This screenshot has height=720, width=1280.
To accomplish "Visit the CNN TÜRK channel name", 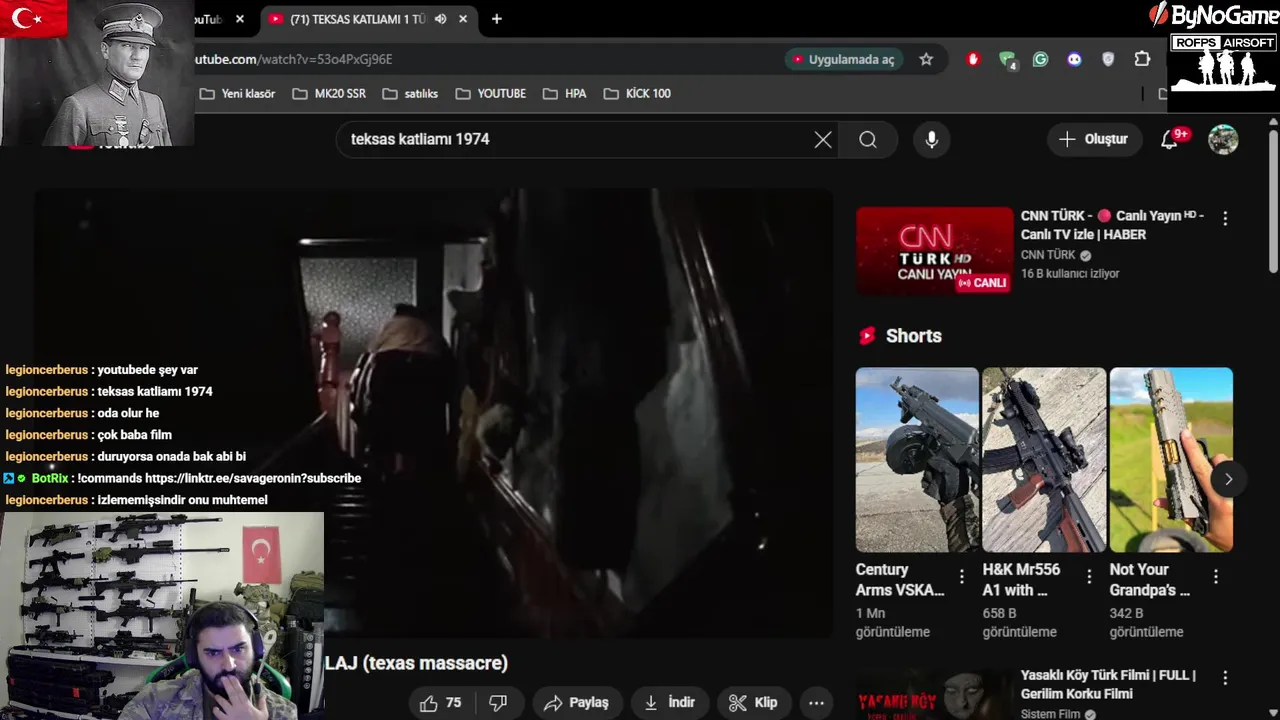I will pyautogui.click(x=1048, y=255).
